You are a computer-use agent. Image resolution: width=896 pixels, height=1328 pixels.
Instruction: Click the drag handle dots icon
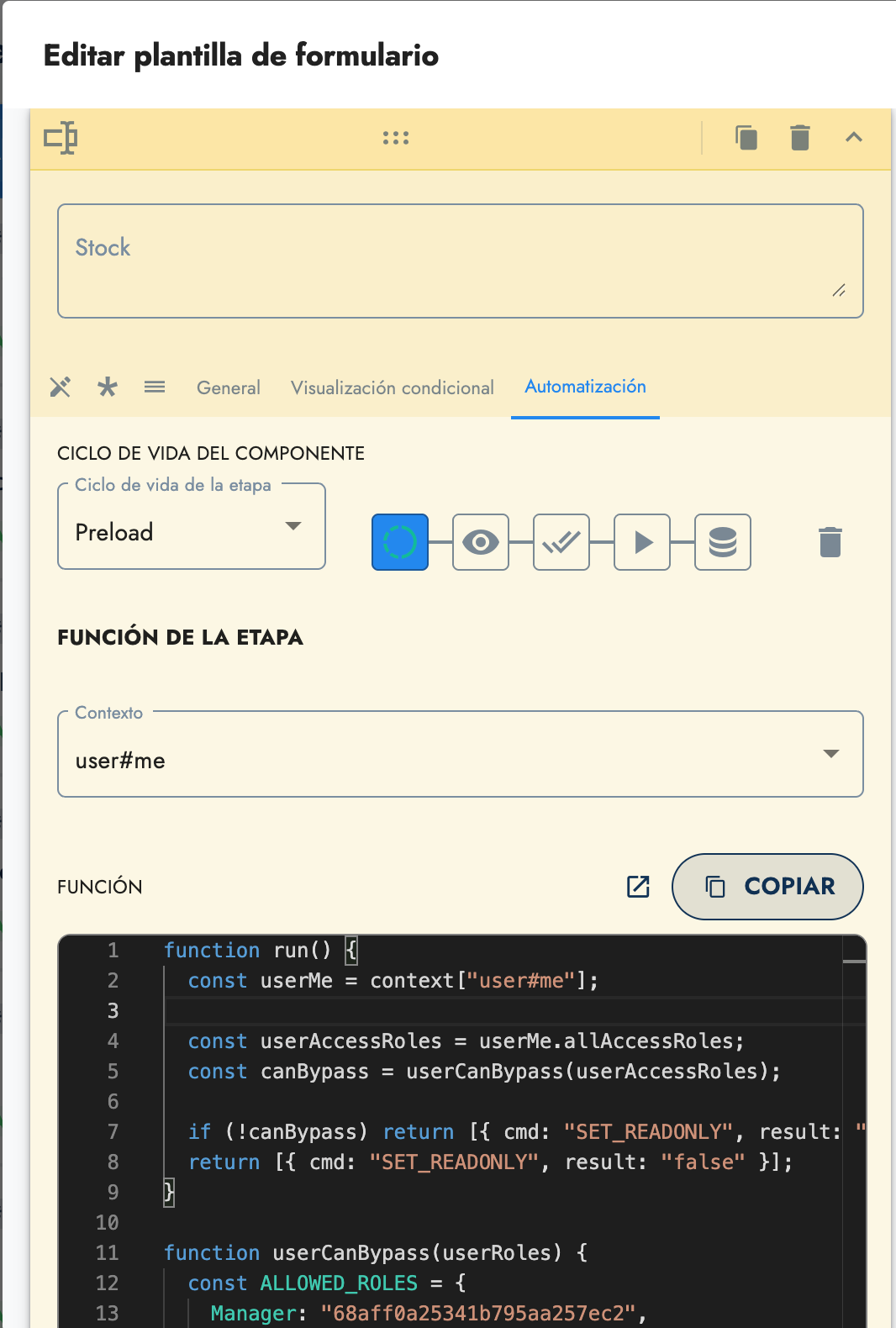(x=396, y=138)
